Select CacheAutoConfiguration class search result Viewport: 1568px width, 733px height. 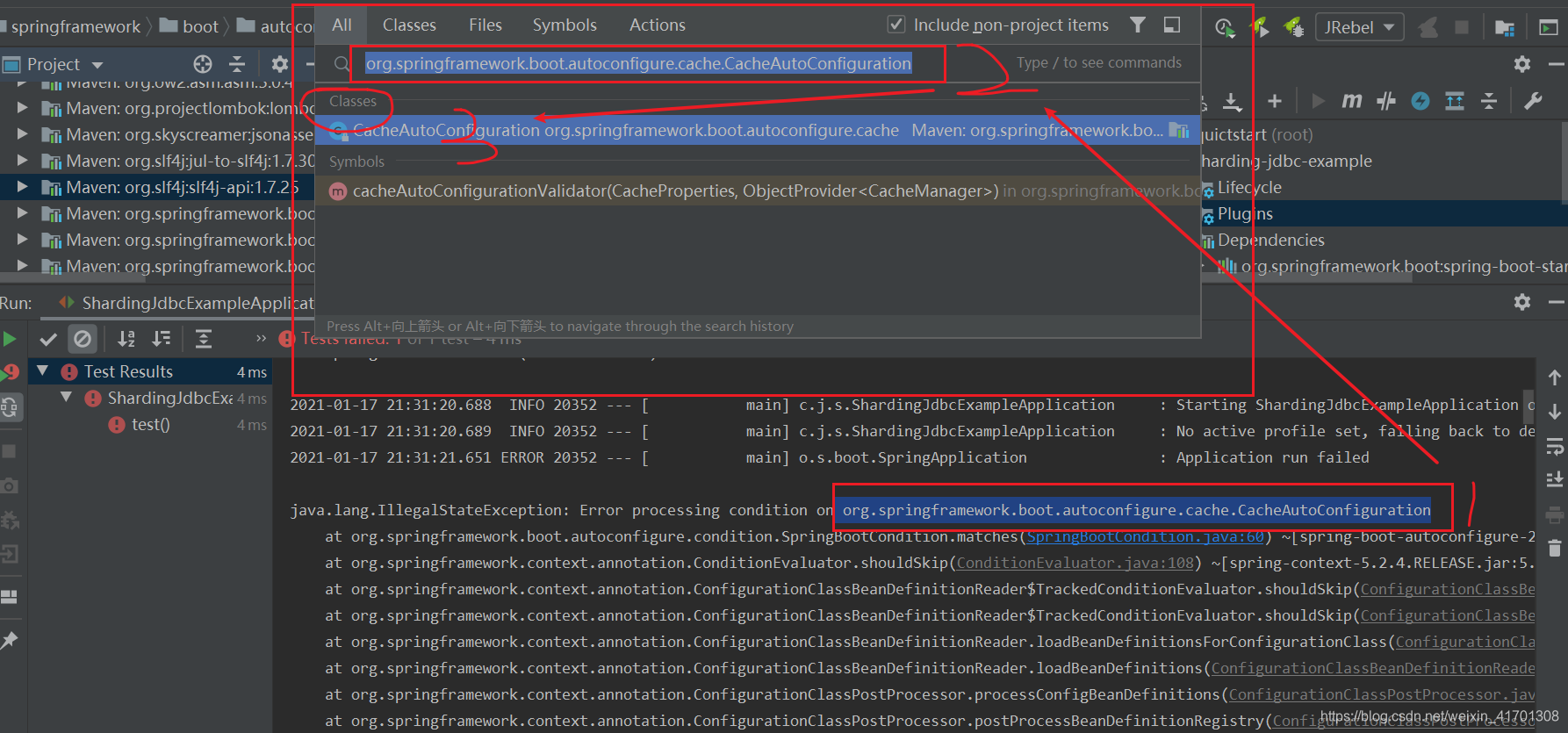coord(759,130)
